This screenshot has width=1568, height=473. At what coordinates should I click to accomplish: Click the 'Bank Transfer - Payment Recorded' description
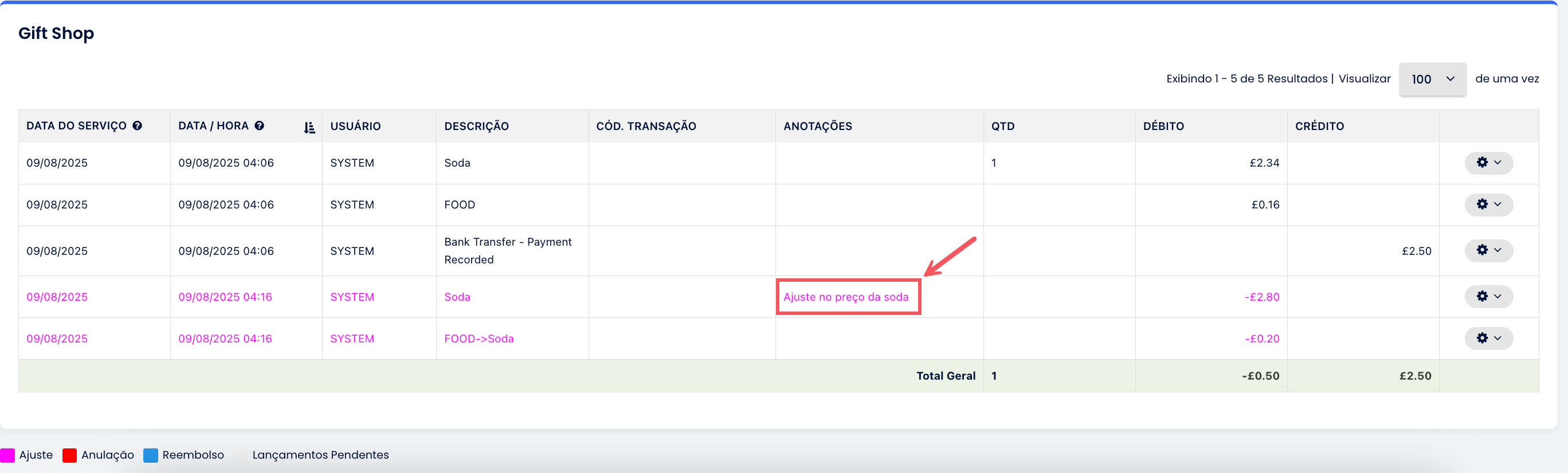coord(508,250)
